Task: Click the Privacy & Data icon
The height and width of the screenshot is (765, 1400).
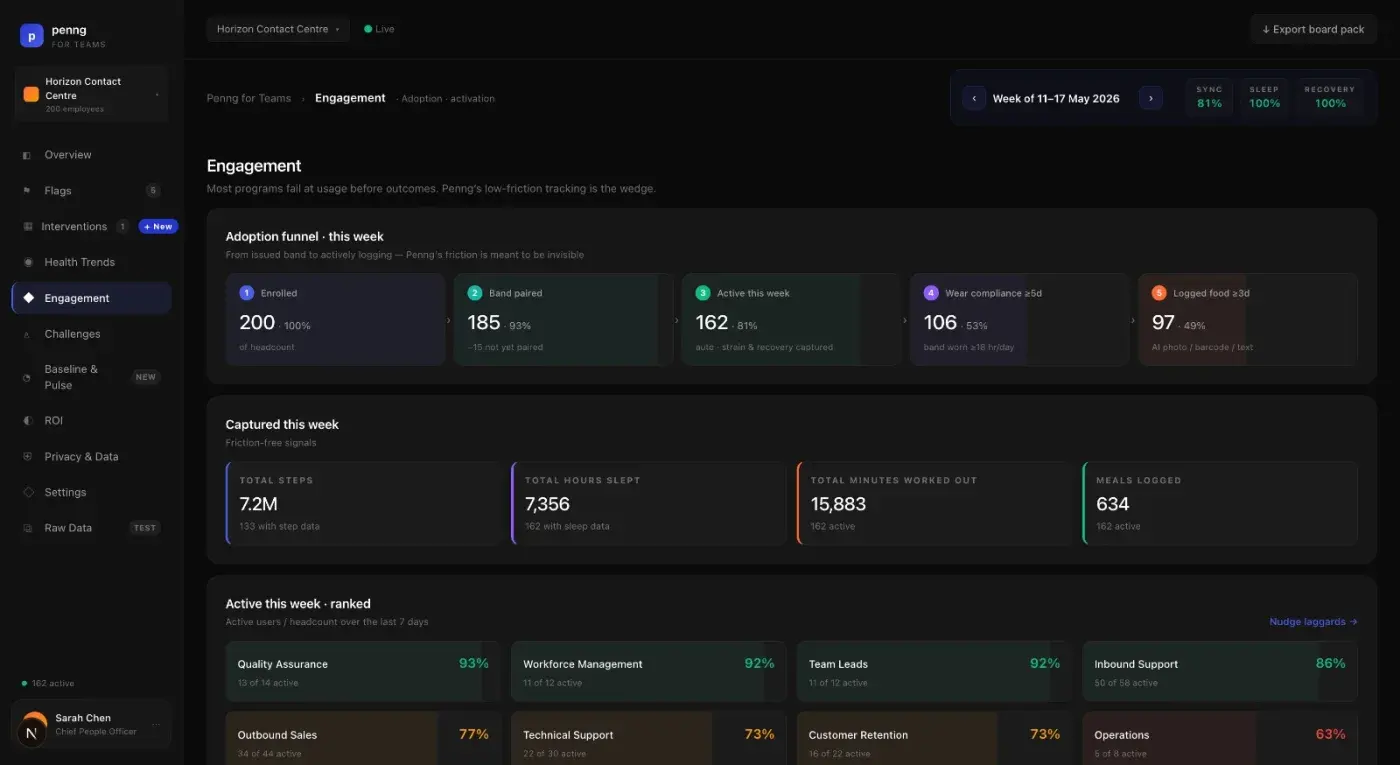Action: 27,456
